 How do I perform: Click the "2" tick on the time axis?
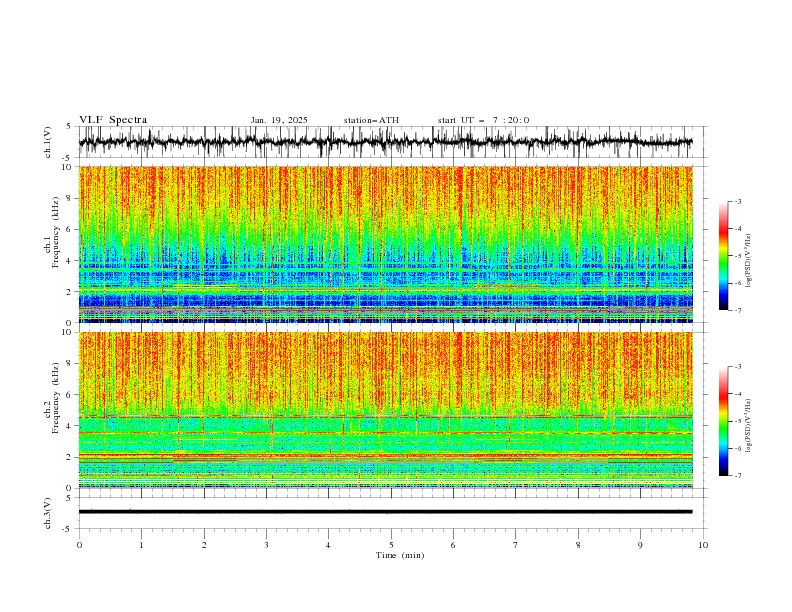[204, 545]
